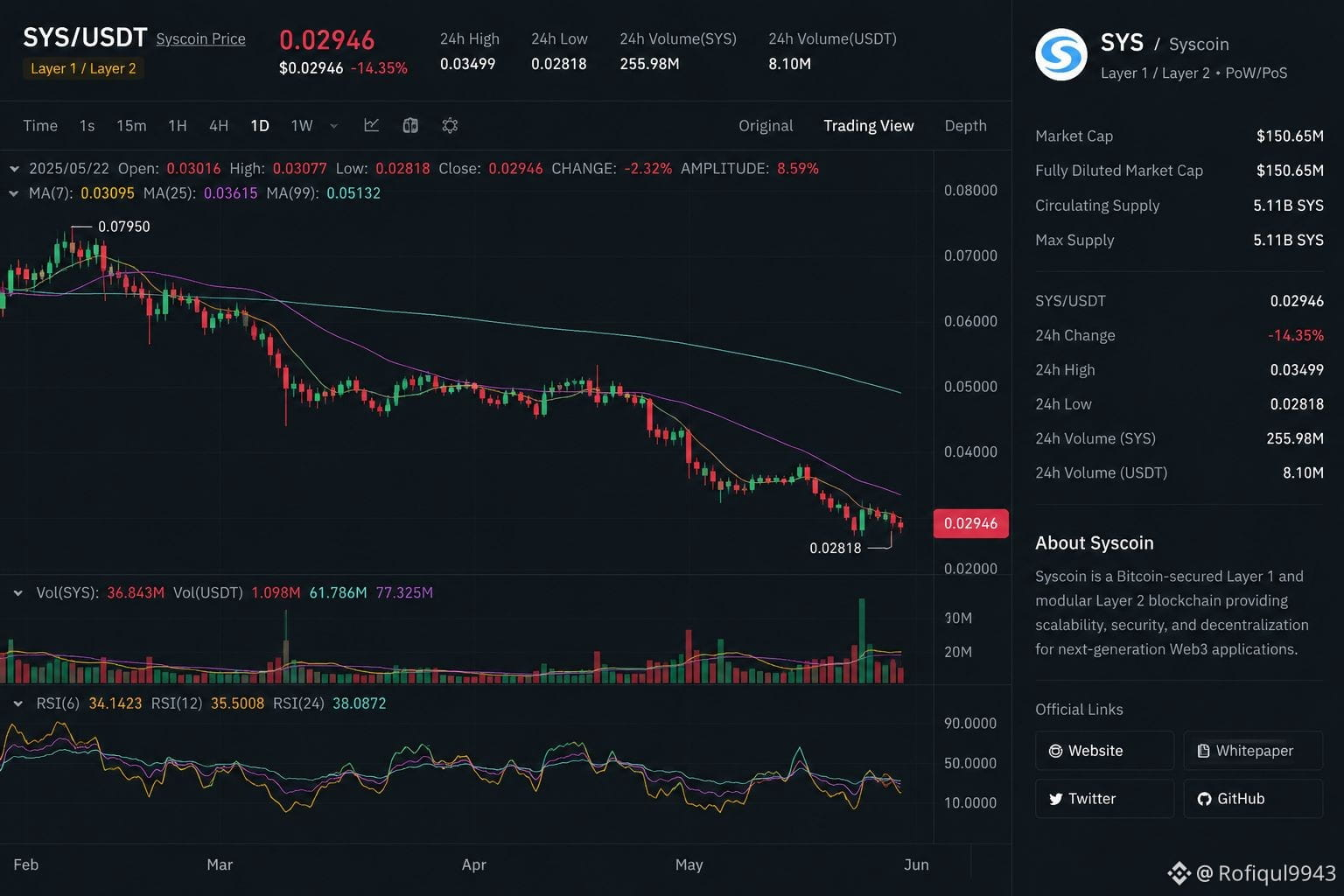Select the Time interval tab
This screenshot has height=896, width=1344.
(x=40, y=125)
